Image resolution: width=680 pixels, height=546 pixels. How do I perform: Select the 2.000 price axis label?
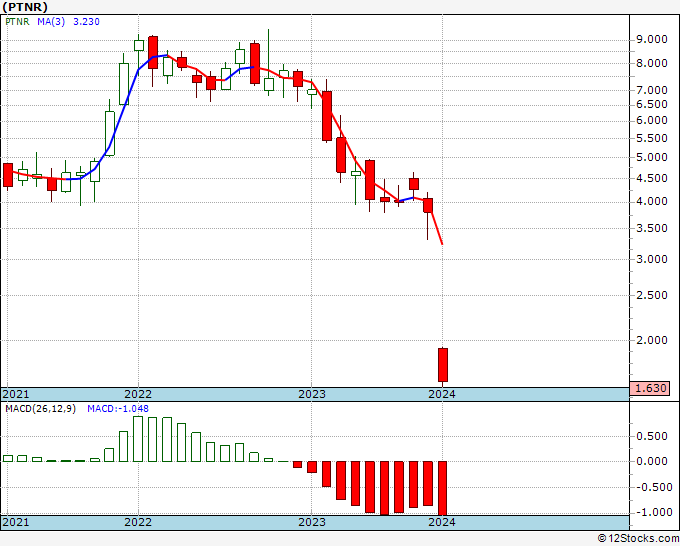pyautogui.click(x=651, y=340)
